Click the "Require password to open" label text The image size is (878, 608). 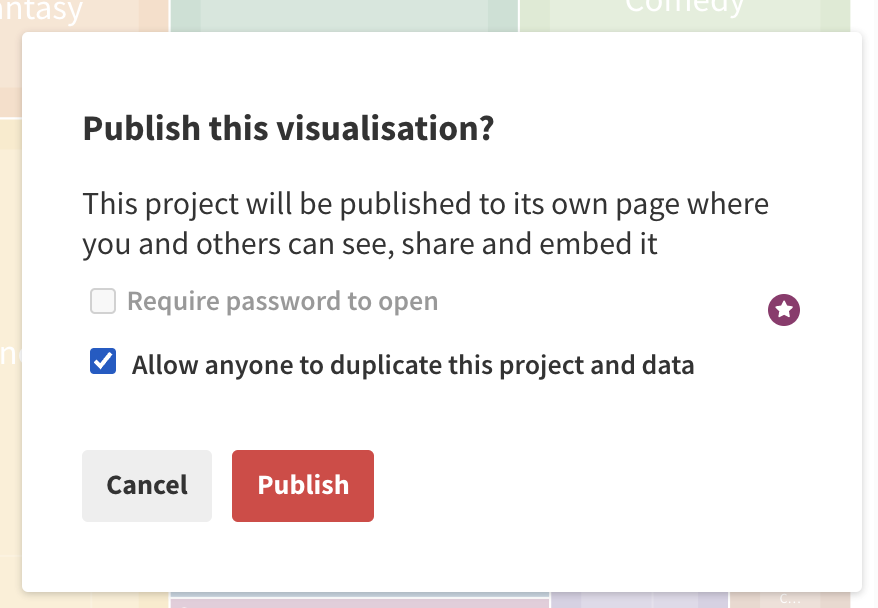click(x=283, y=301)
